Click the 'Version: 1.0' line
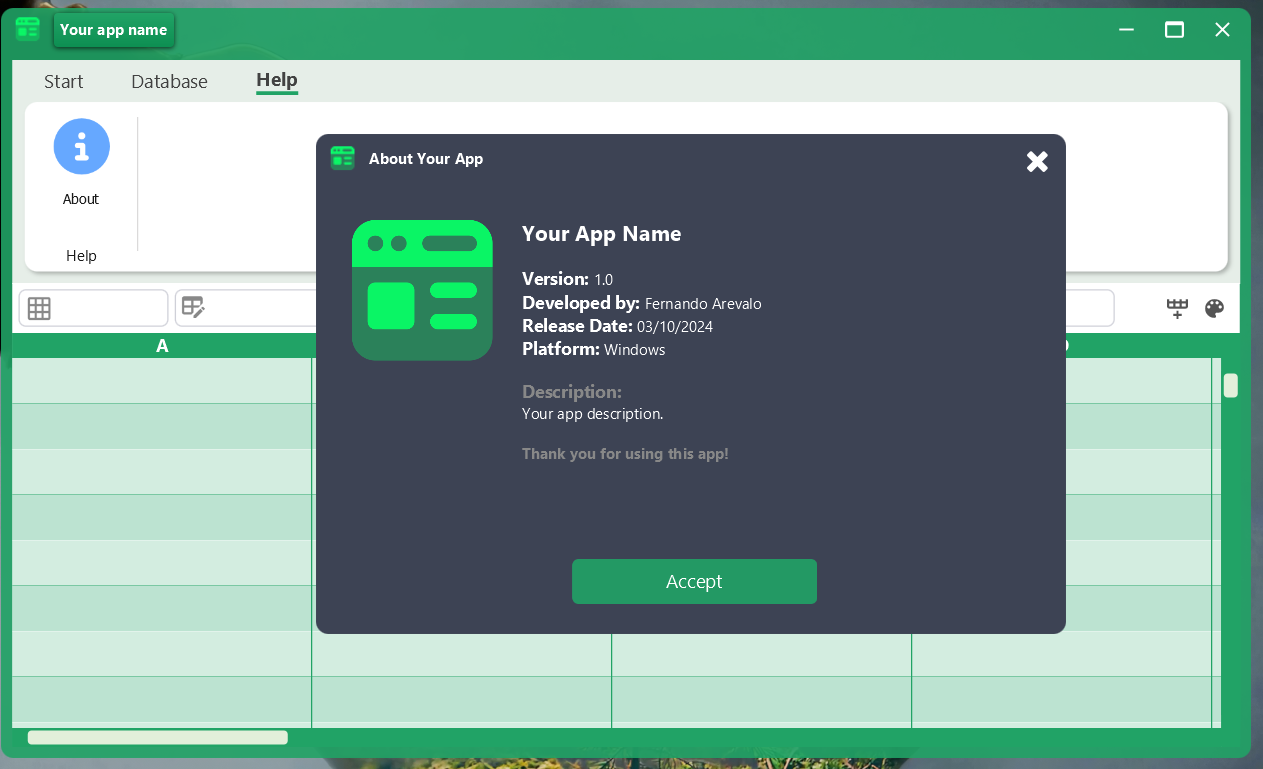 click(568, 279)
